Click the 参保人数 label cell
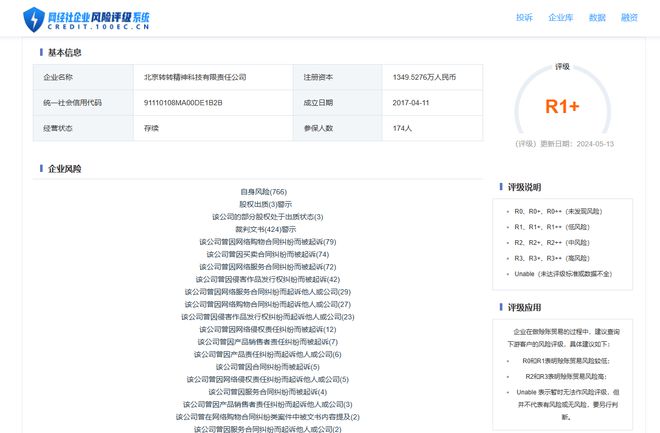The width and height of the screenshot is (660, 433). [338, 128]
